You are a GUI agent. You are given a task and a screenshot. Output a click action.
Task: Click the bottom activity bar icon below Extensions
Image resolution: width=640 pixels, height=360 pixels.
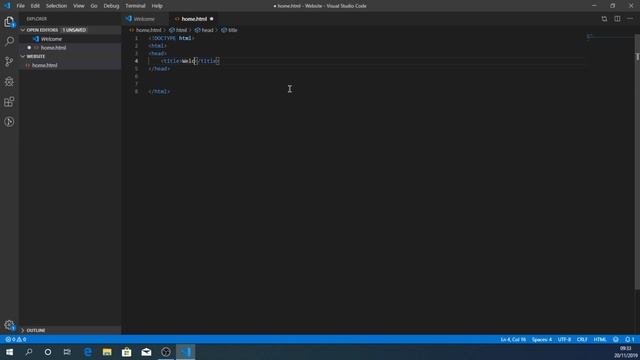point(9,122)
